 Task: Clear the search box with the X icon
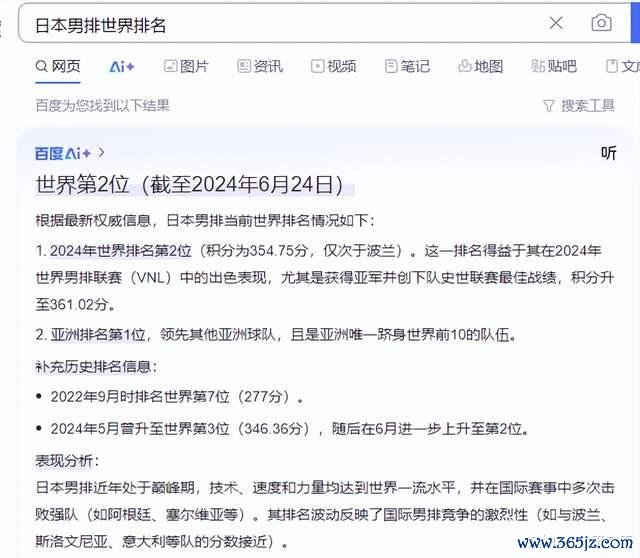[556, 23]
